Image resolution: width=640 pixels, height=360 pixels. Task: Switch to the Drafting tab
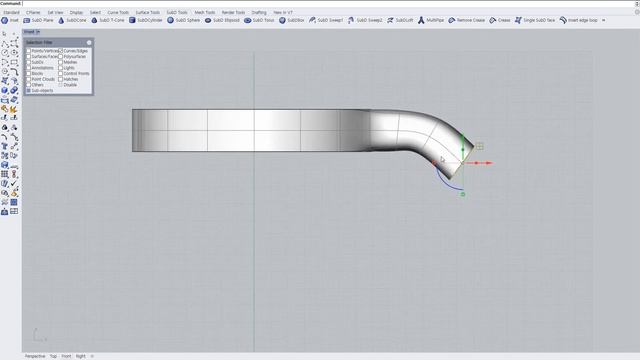tap(259, 13)
